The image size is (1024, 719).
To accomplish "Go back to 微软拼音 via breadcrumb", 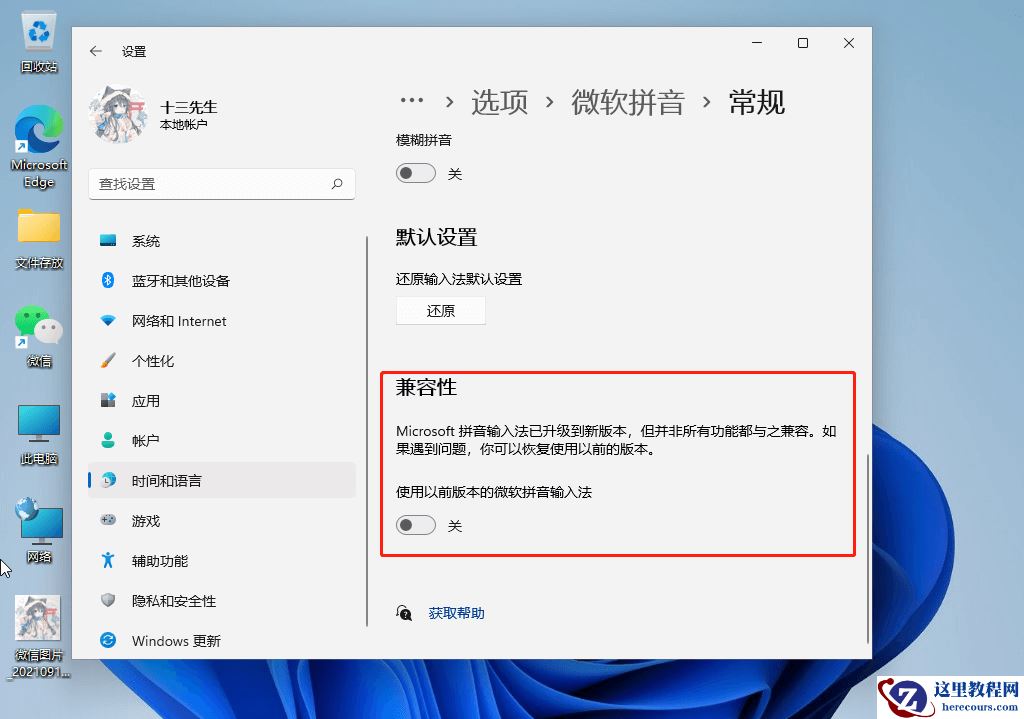I will pos(627,100).
